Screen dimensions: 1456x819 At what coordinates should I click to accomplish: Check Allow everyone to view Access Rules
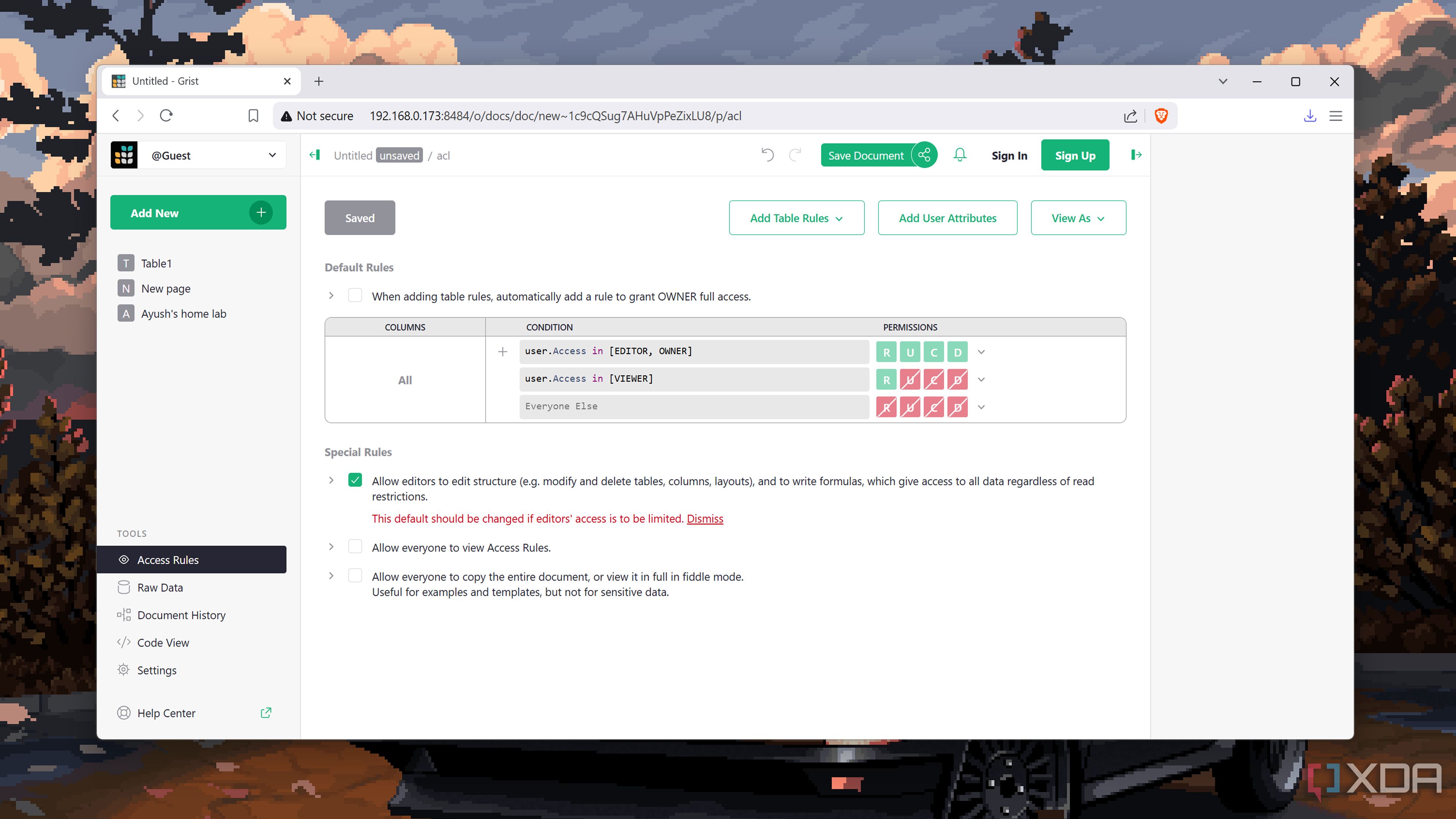(x=355, y=546)
